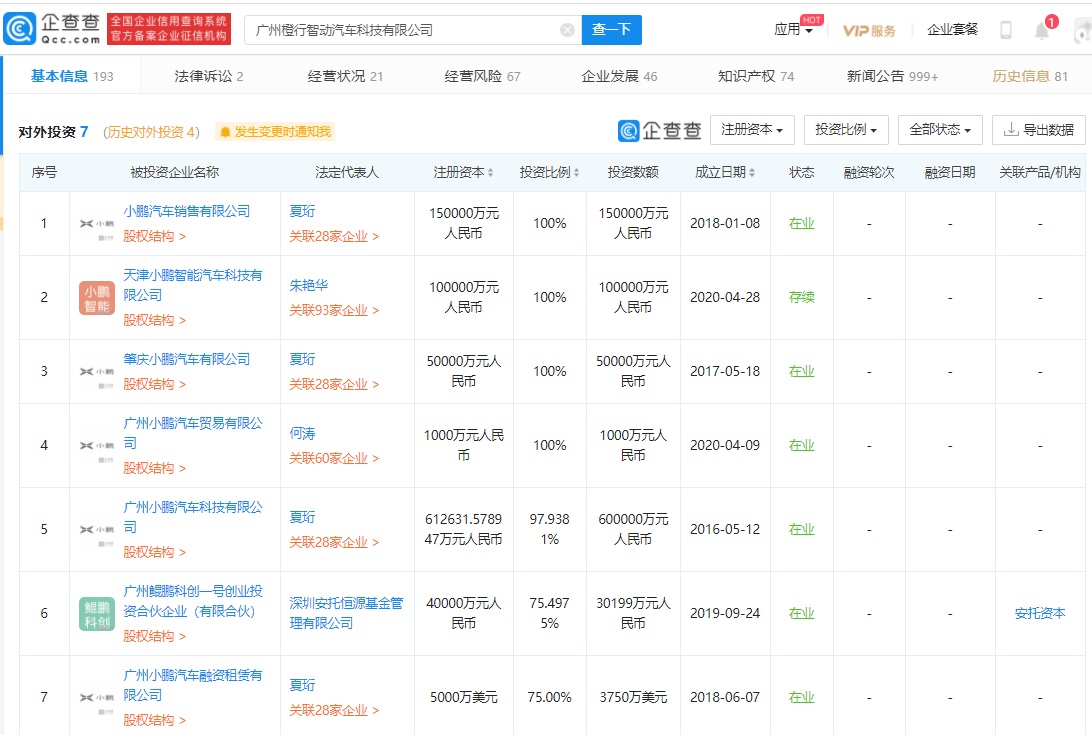
Task: Open 关联93家企业 link
Action: pos(334,310)
